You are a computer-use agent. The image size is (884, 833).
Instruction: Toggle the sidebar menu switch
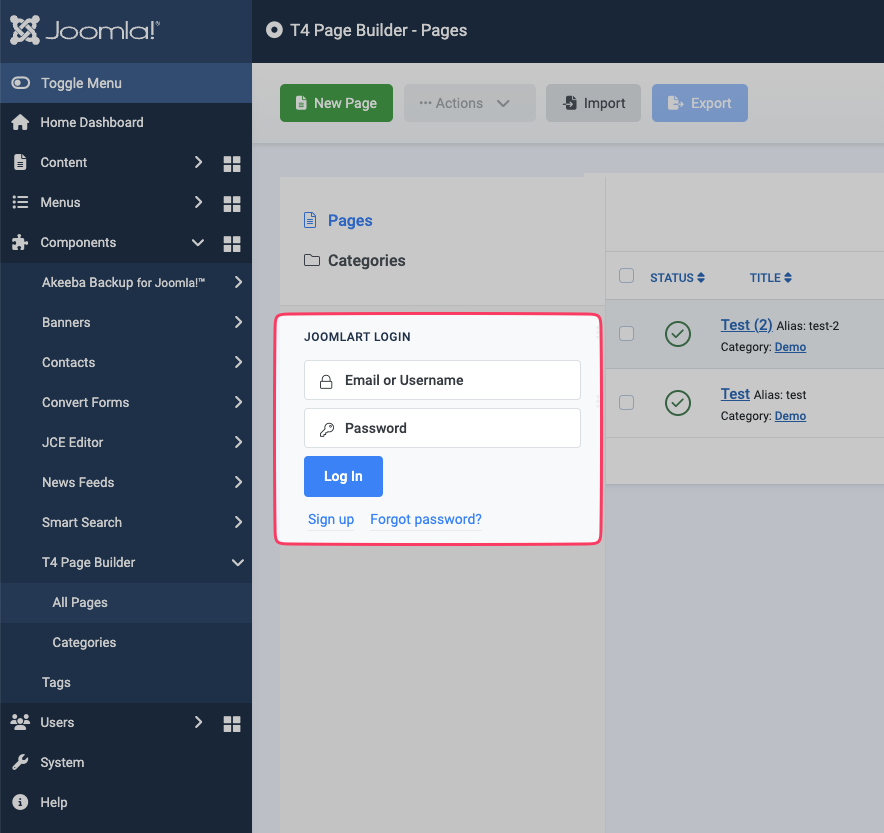pyautogui.click(x=21, y=83)
